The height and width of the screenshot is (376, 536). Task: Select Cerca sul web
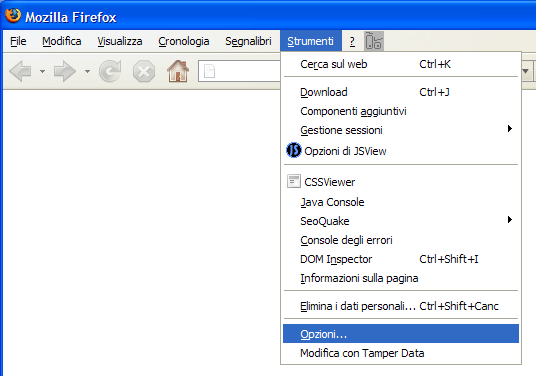coord(401,64)
